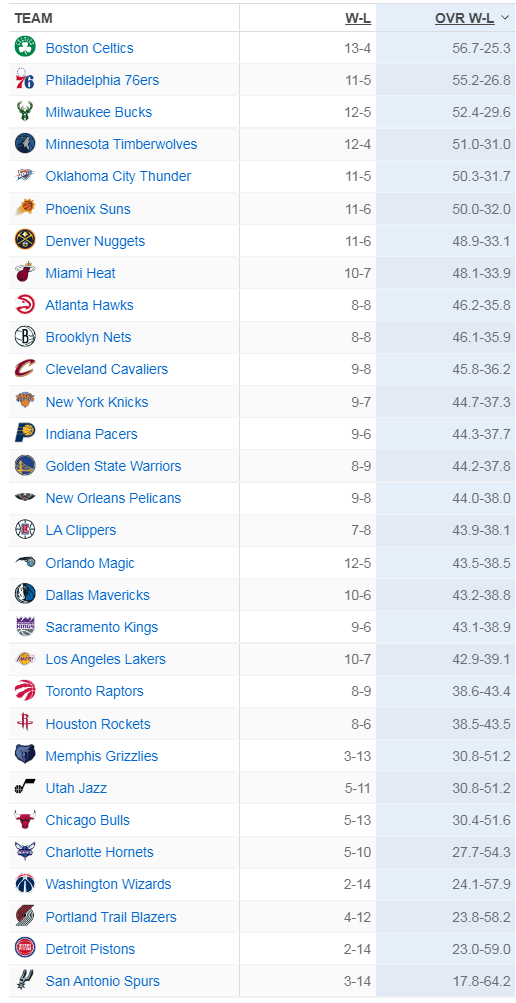This screenshot has width=516, height=1003.
Task: Click the Miami Heat logo
Action: [x=25, y=273]
